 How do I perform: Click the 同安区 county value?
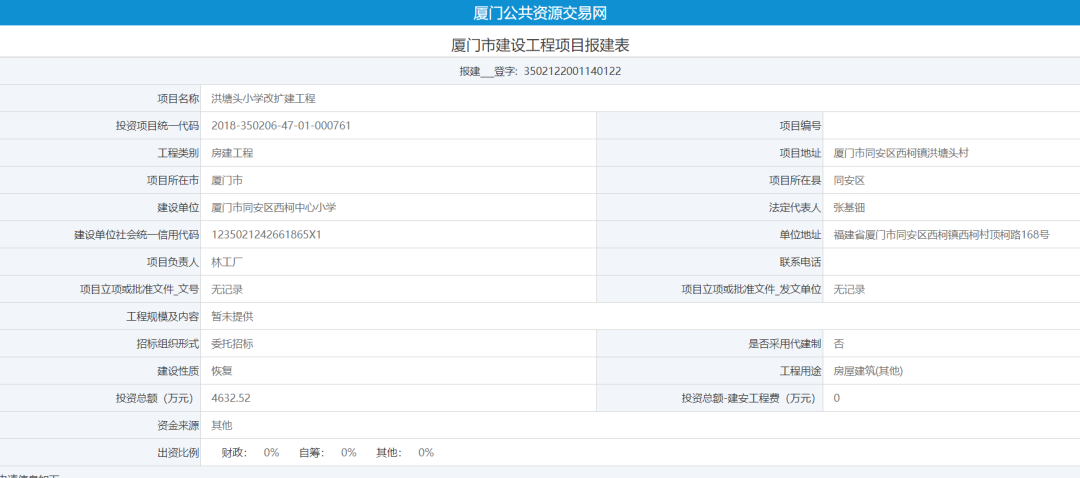(x=848, y=180)
